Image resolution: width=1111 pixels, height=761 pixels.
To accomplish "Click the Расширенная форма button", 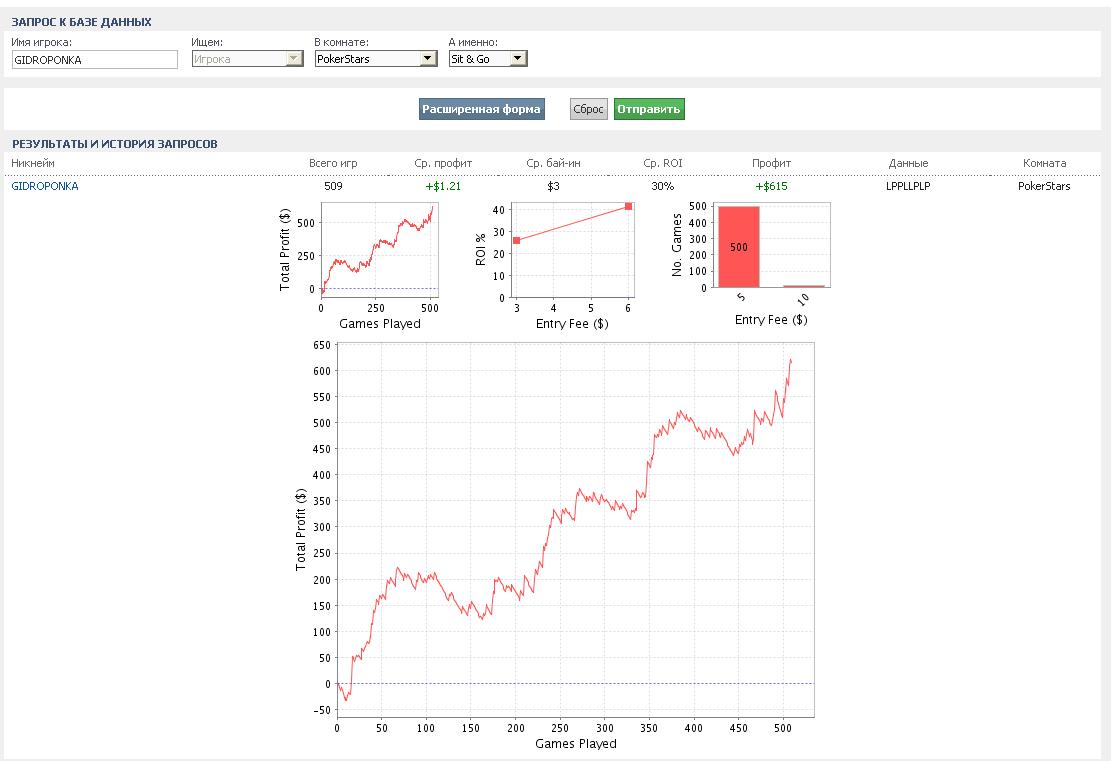I will (481, 109).
